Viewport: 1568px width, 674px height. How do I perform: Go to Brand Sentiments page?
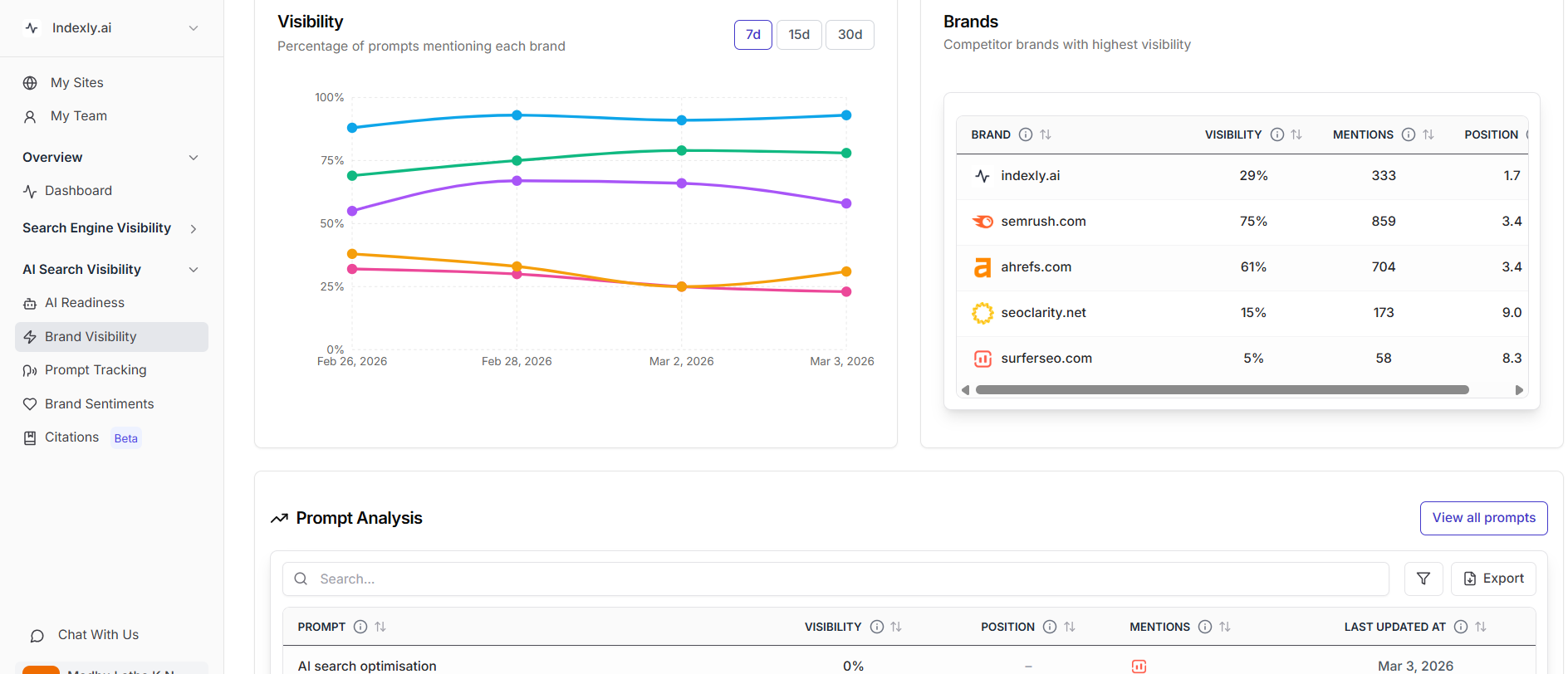tap(99, 404)
